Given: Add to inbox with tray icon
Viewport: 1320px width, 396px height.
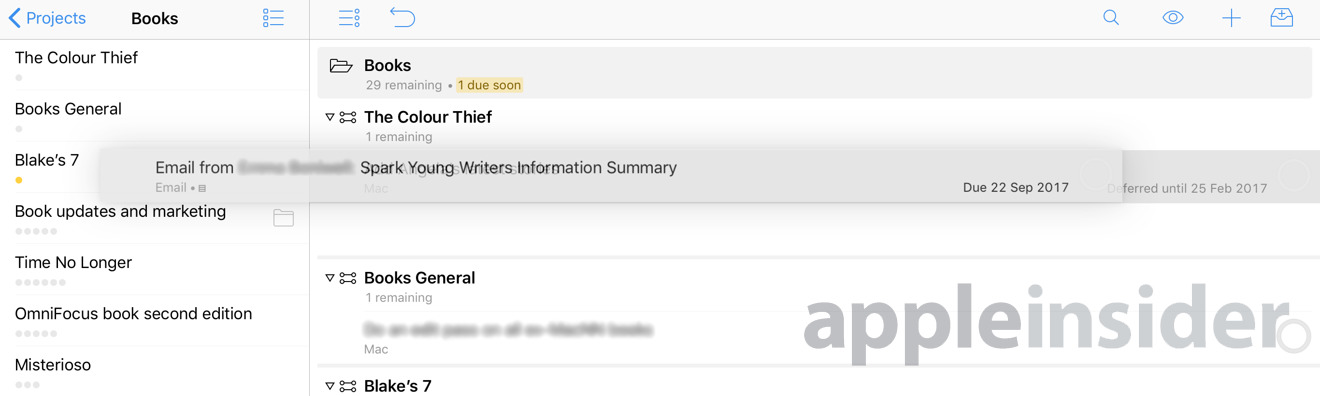Looking at the screenshot, I should (x=1282, y=18).
